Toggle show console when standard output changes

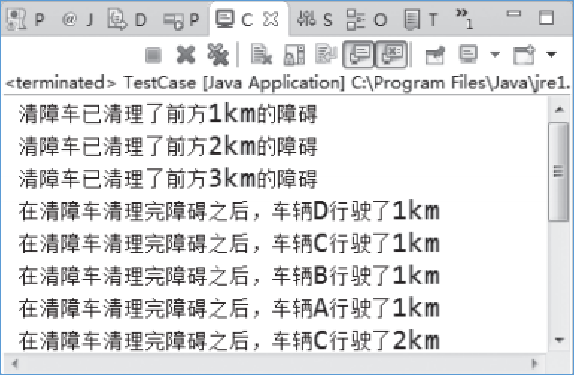tap(358, 55)
